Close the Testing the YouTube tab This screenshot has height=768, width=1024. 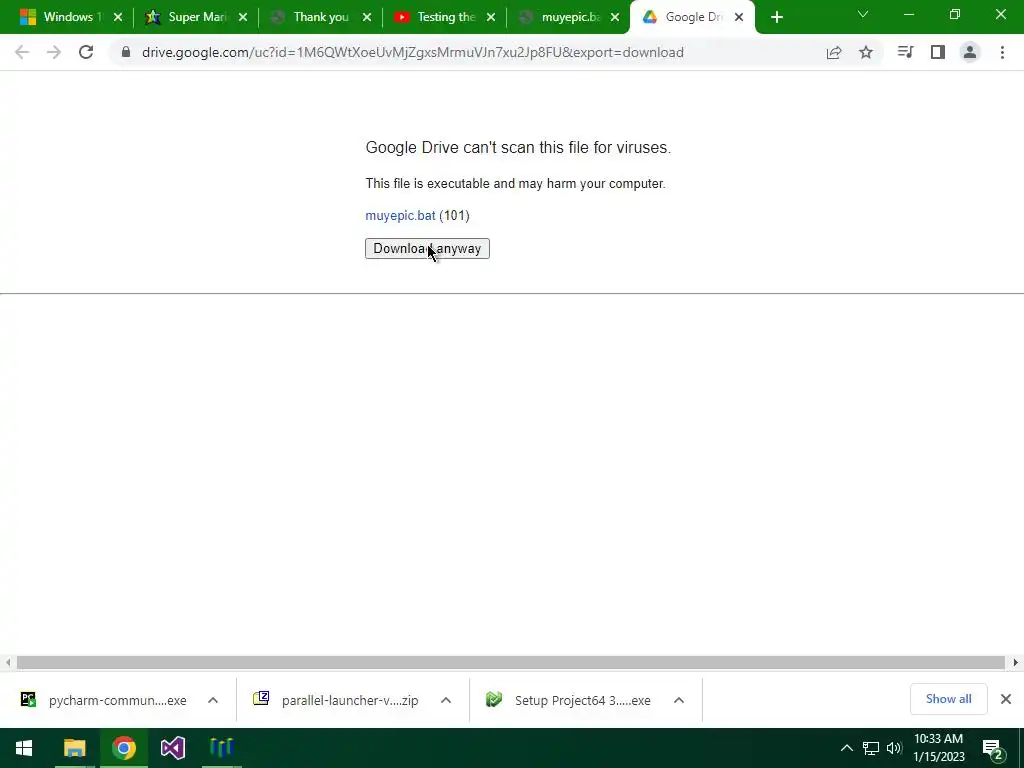490,18
